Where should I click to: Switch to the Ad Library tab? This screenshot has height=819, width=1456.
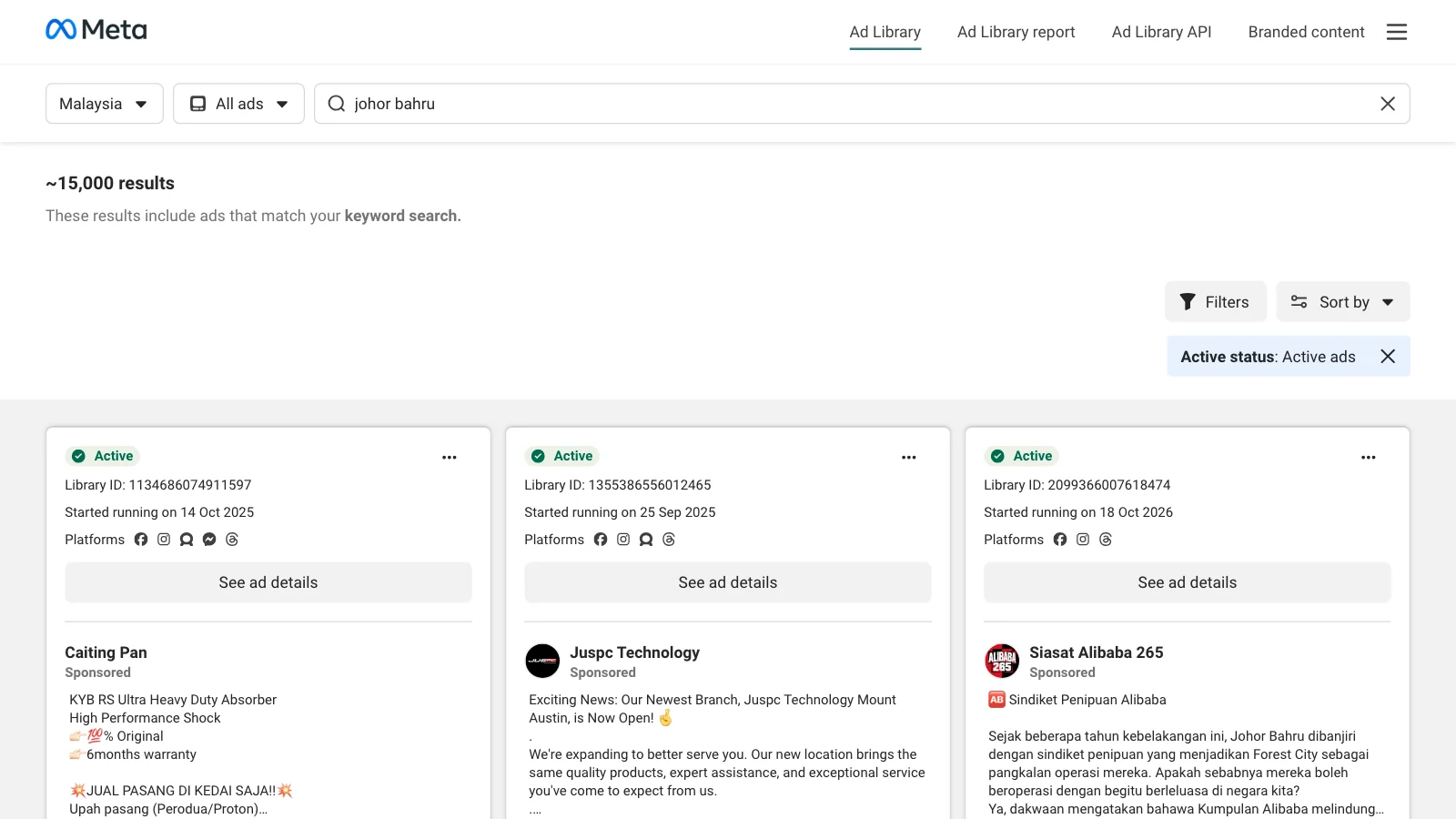coord(885,32)
